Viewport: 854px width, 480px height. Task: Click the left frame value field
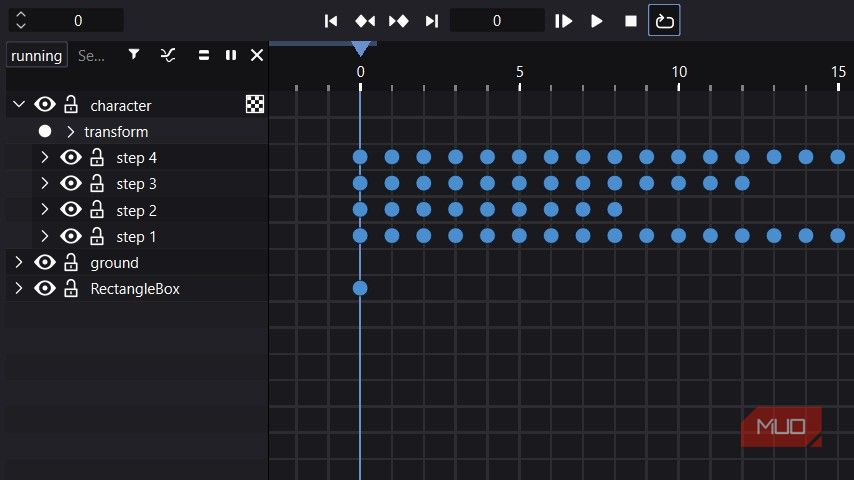click(x=78, y=20)
